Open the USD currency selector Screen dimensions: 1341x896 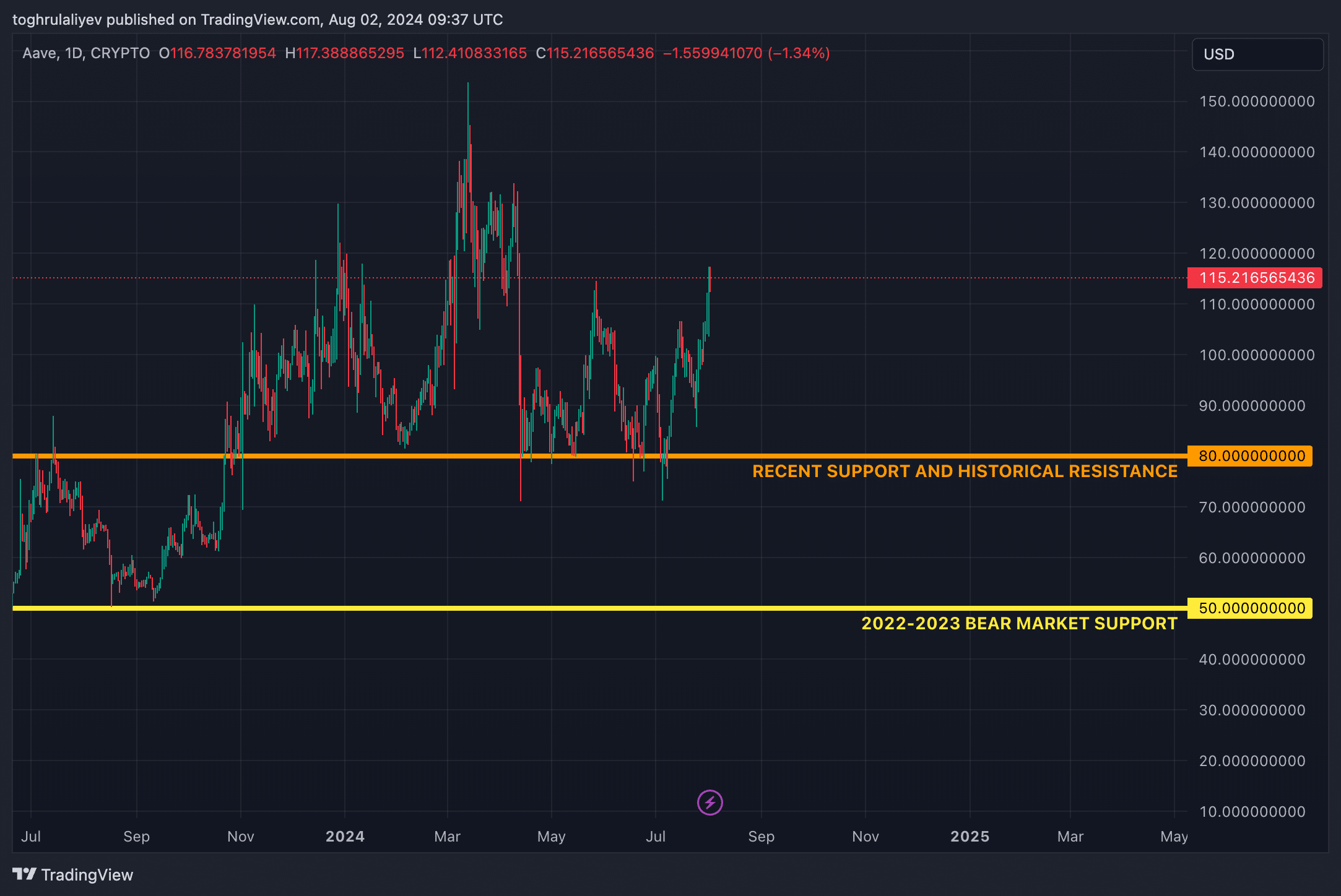pos(1257,54)
